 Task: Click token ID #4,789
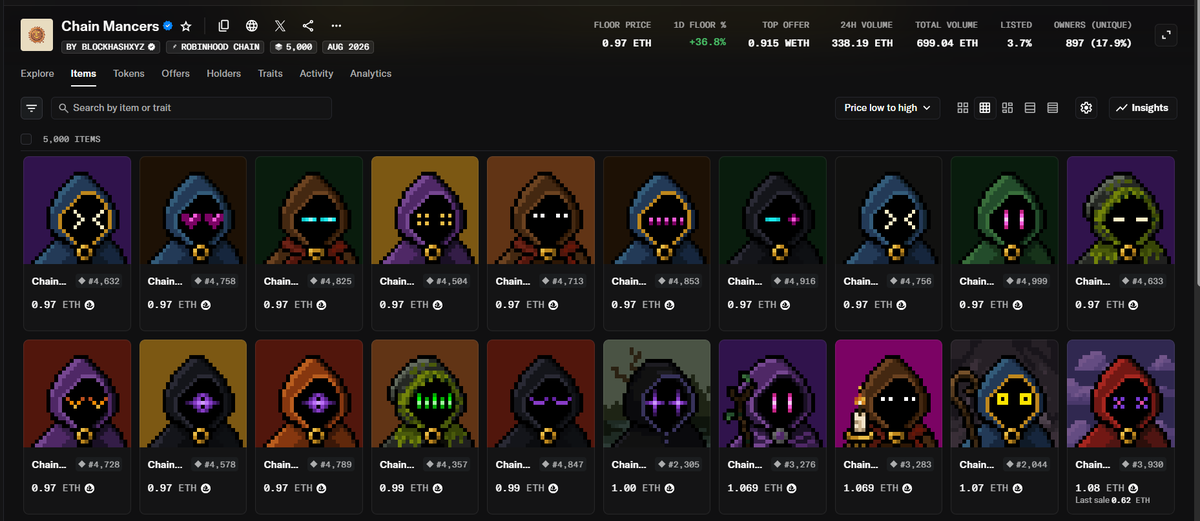(x=330, y=465)
